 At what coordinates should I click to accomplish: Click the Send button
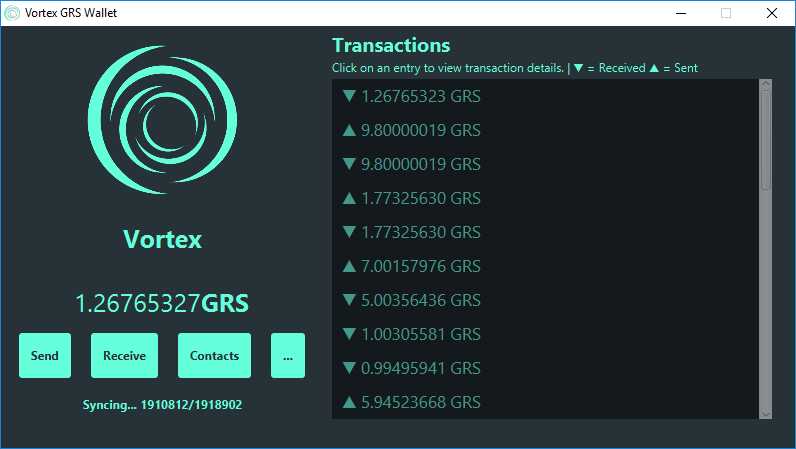[x=45, y=356]
